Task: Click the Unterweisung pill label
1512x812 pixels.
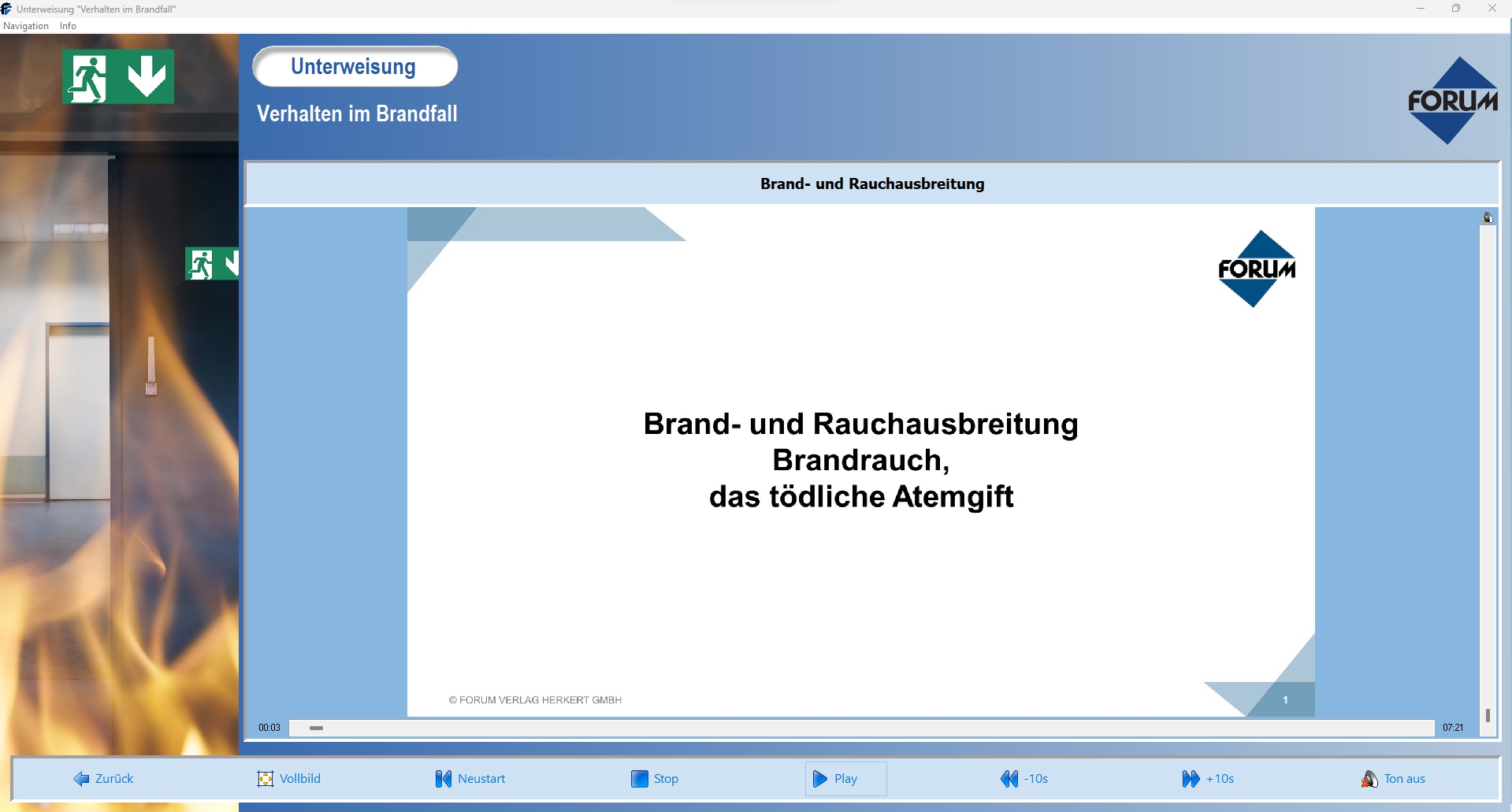Action: [355, 66]
